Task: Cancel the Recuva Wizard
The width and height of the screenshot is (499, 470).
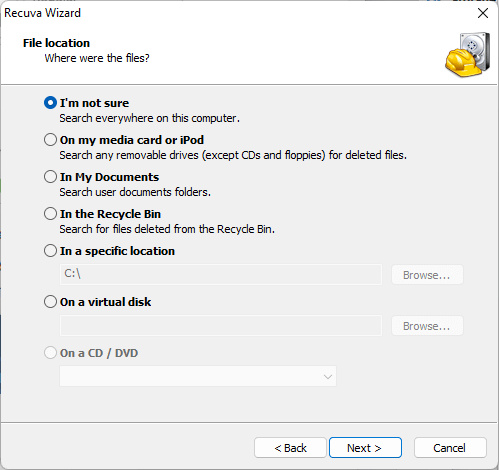Action: (450, 448)
